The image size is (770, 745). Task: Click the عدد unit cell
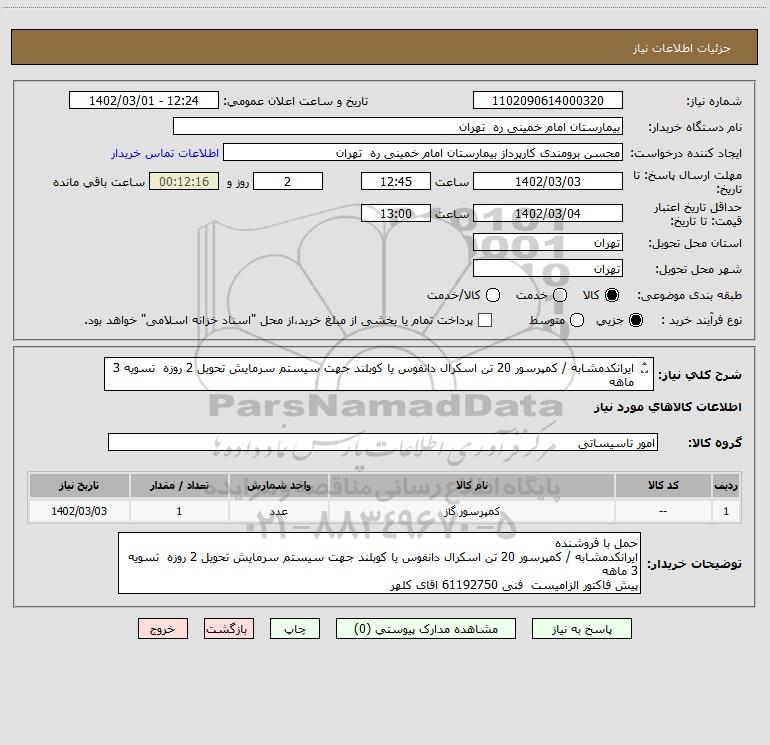(278, 511)
